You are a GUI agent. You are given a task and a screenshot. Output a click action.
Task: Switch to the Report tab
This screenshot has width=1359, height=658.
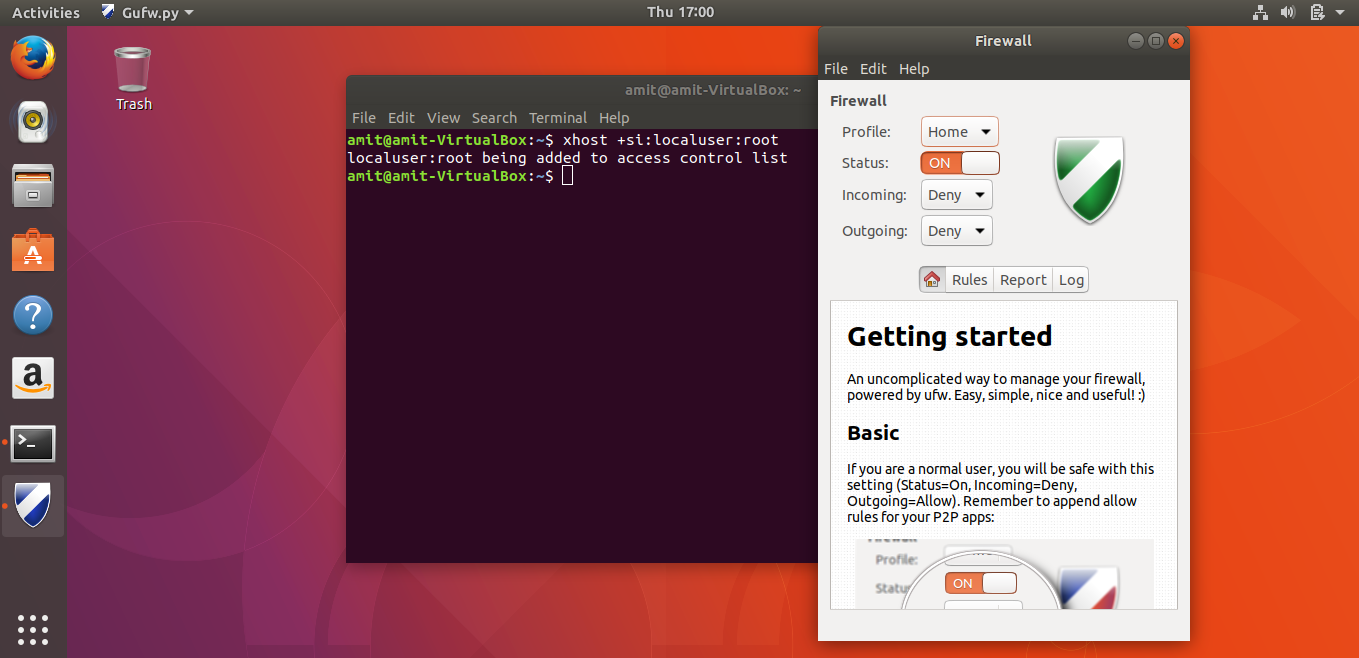1023,280
